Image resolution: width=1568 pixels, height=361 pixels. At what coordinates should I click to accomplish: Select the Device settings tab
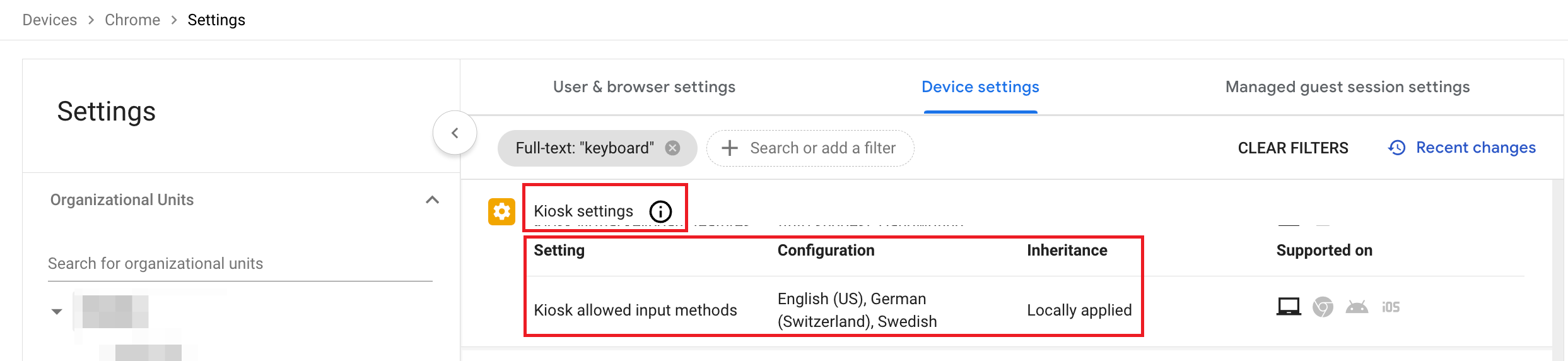(x=980, y=87)
